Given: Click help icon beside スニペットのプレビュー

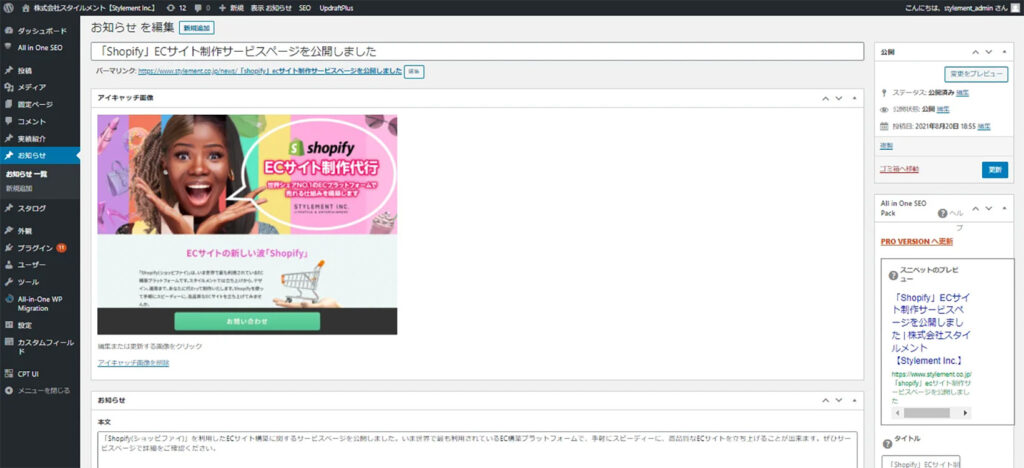Looking at the screenshot, I should (x=893, y=275).
